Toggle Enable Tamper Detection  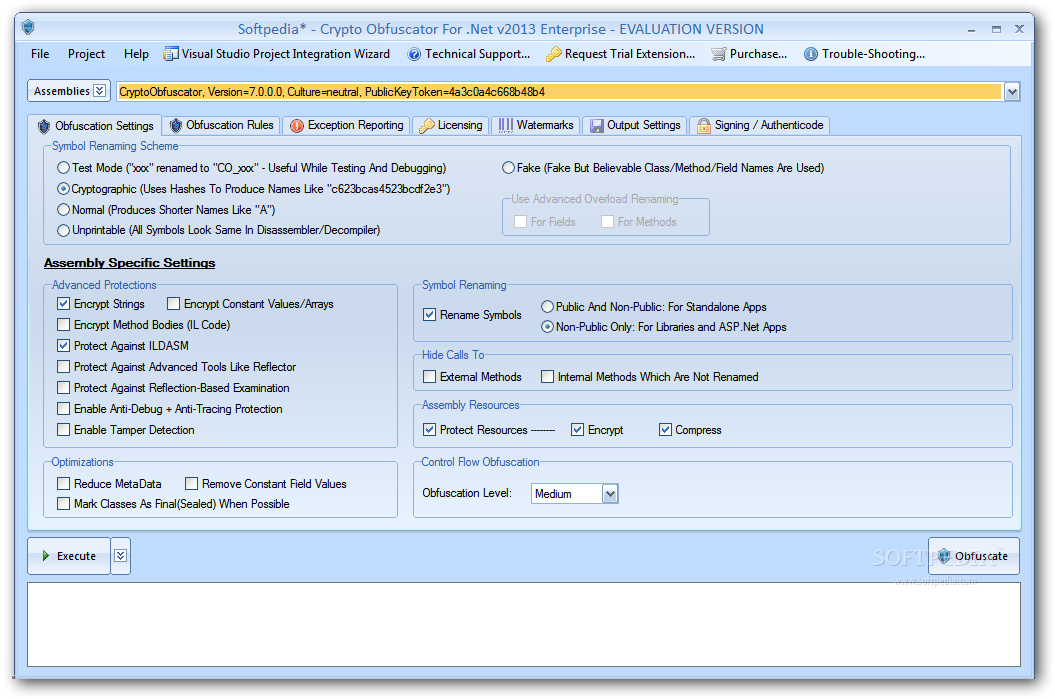(63, 430)
